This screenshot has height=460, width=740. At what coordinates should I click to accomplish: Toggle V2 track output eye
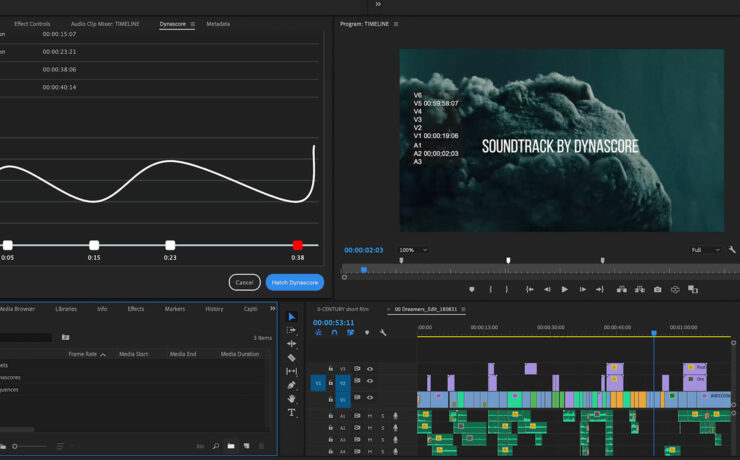[370, 381]
